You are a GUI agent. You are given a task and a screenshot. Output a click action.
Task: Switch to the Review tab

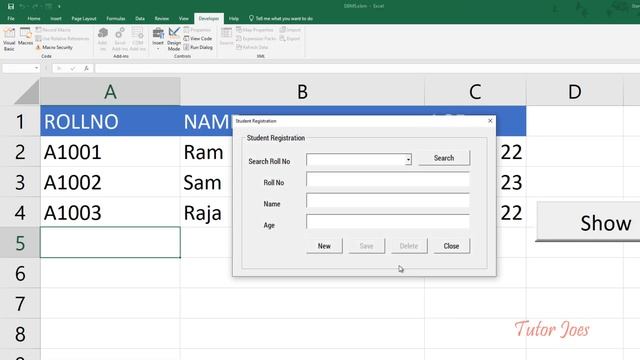click(162, 18)
